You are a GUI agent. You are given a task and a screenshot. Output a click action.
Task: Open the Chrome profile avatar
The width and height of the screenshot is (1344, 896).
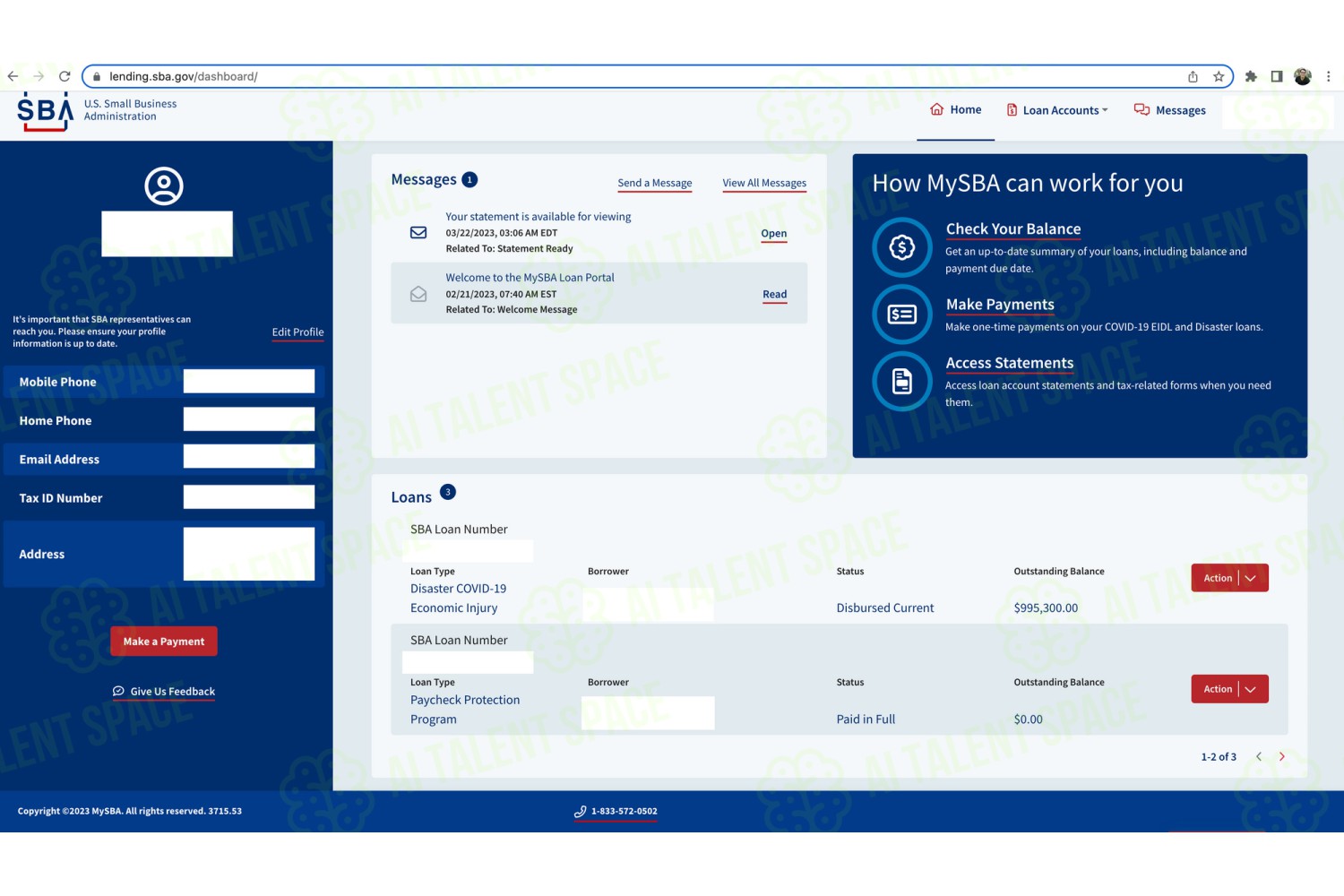coord(1303,76)
